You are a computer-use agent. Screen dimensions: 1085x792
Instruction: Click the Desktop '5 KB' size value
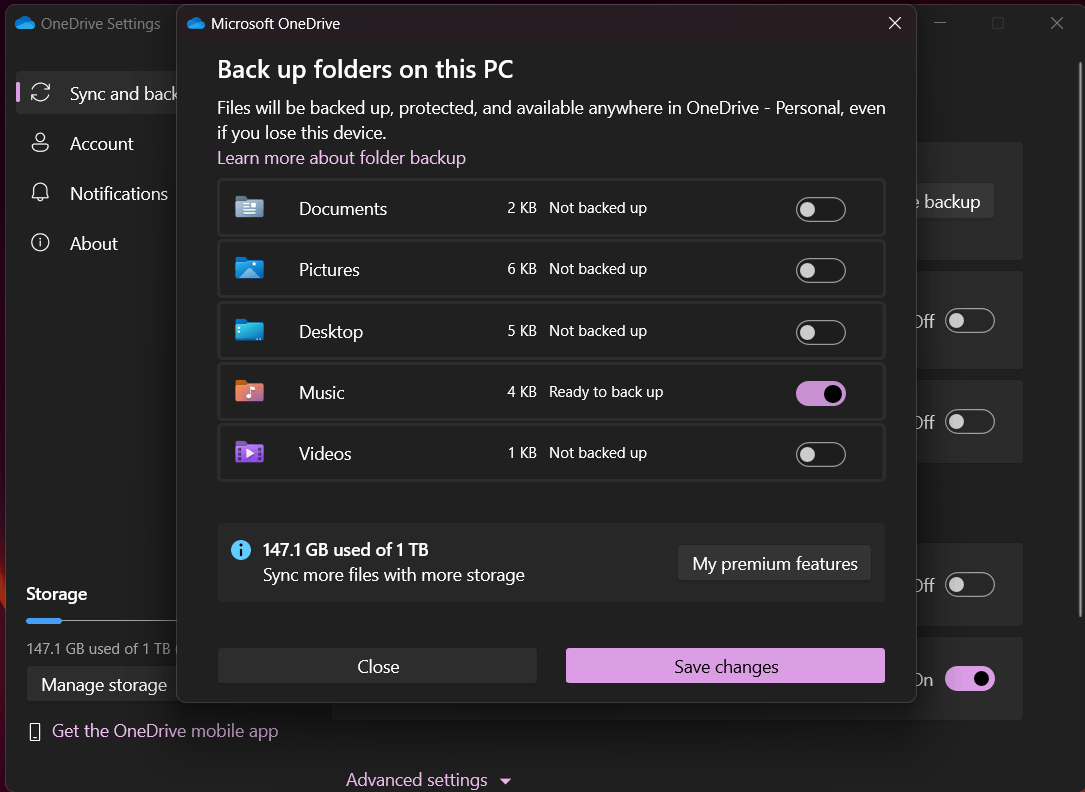(x=522, y=331)
